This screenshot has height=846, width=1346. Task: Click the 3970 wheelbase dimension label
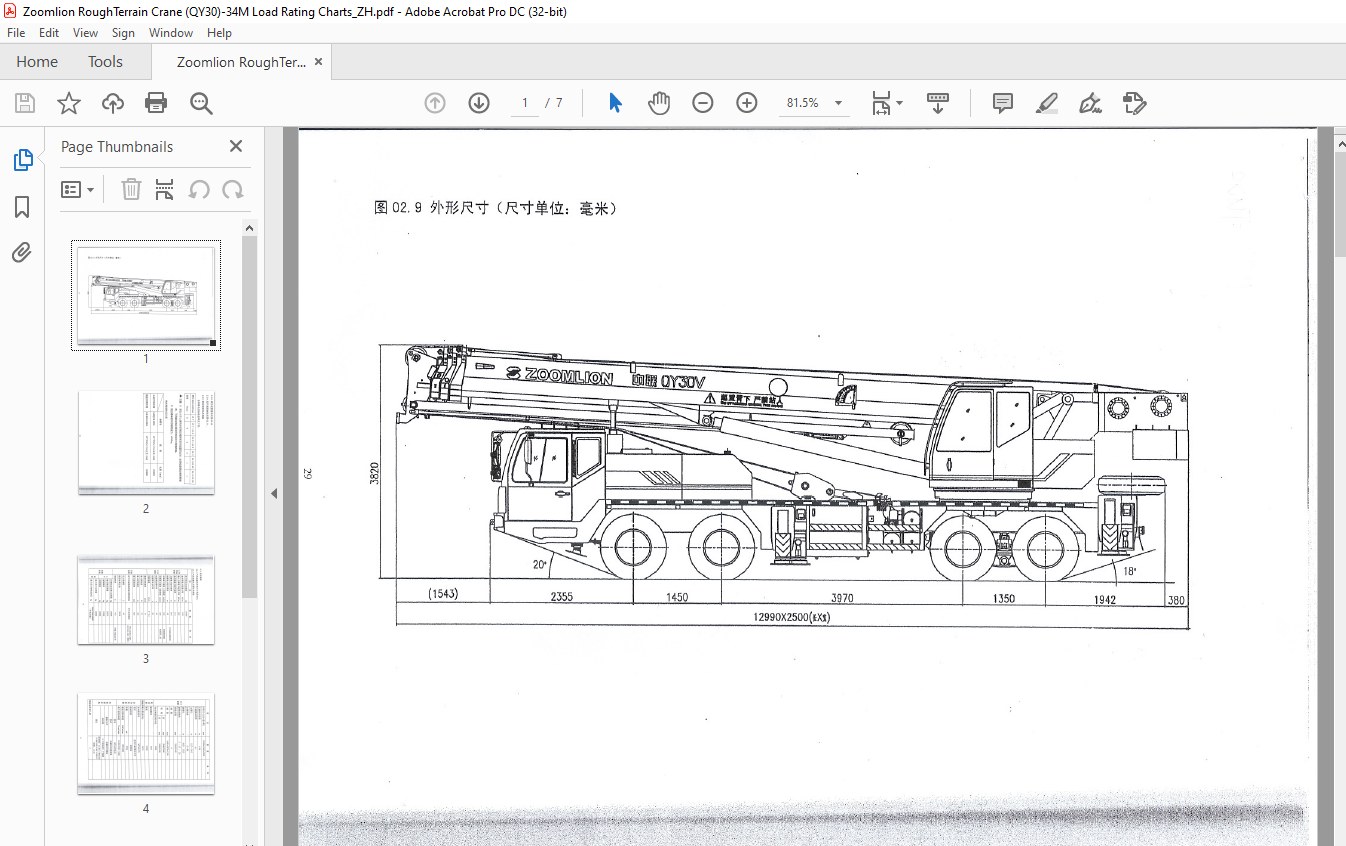click(842, 598)
